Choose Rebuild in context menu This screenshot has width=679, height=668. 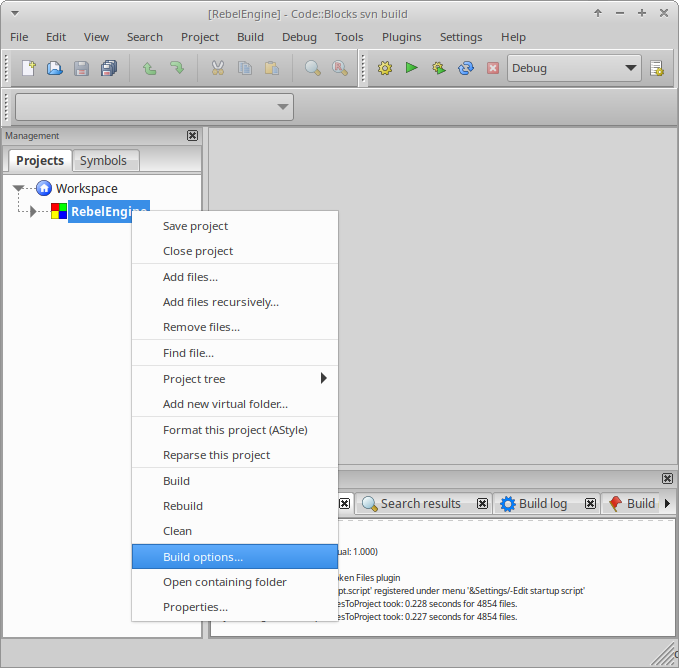coord(235,506)
